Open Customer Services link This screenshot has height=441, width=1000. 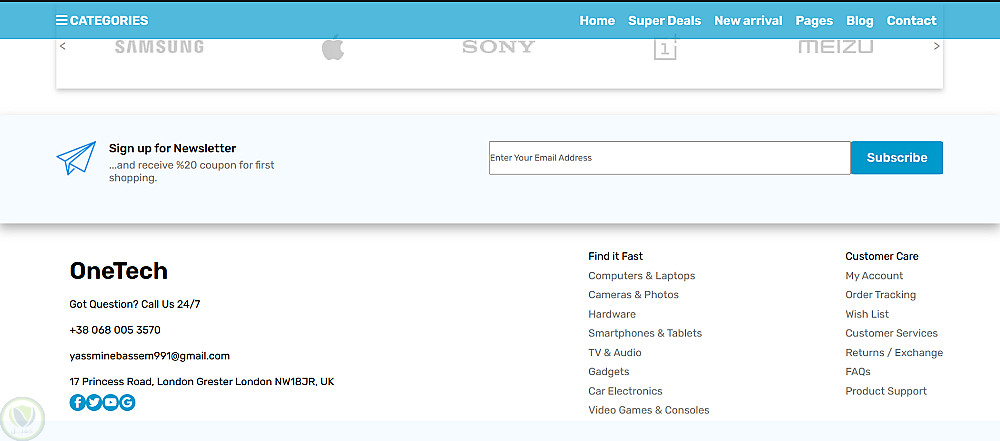tap(892, 333)
